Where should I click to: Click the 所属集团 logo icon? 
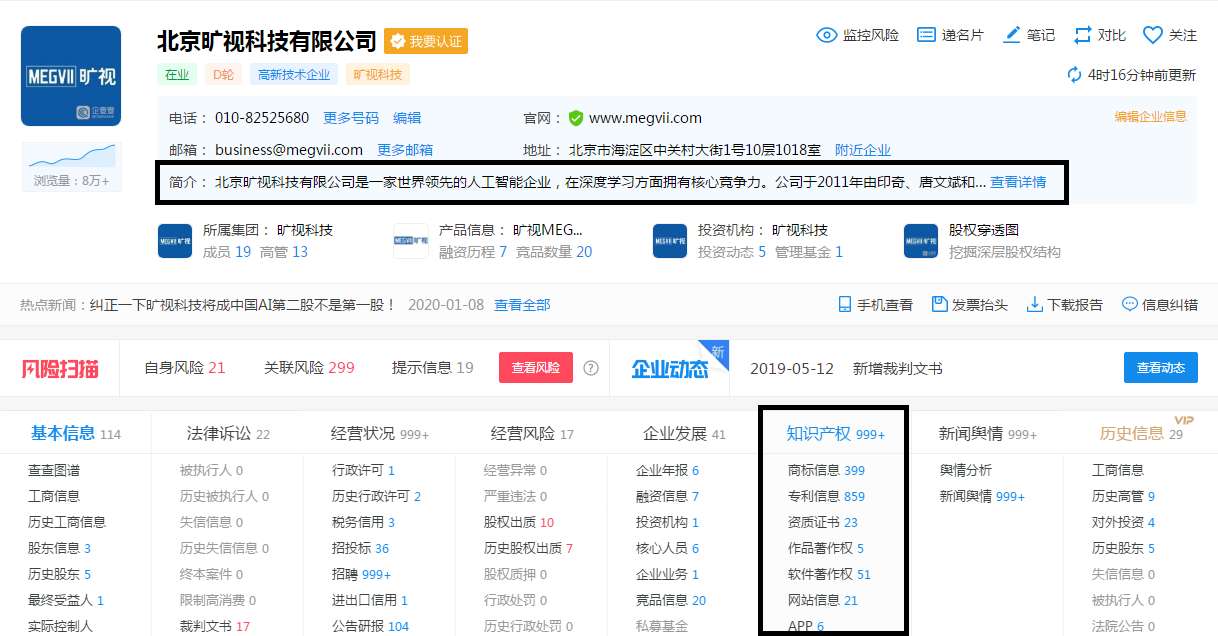tap(175, 241)
